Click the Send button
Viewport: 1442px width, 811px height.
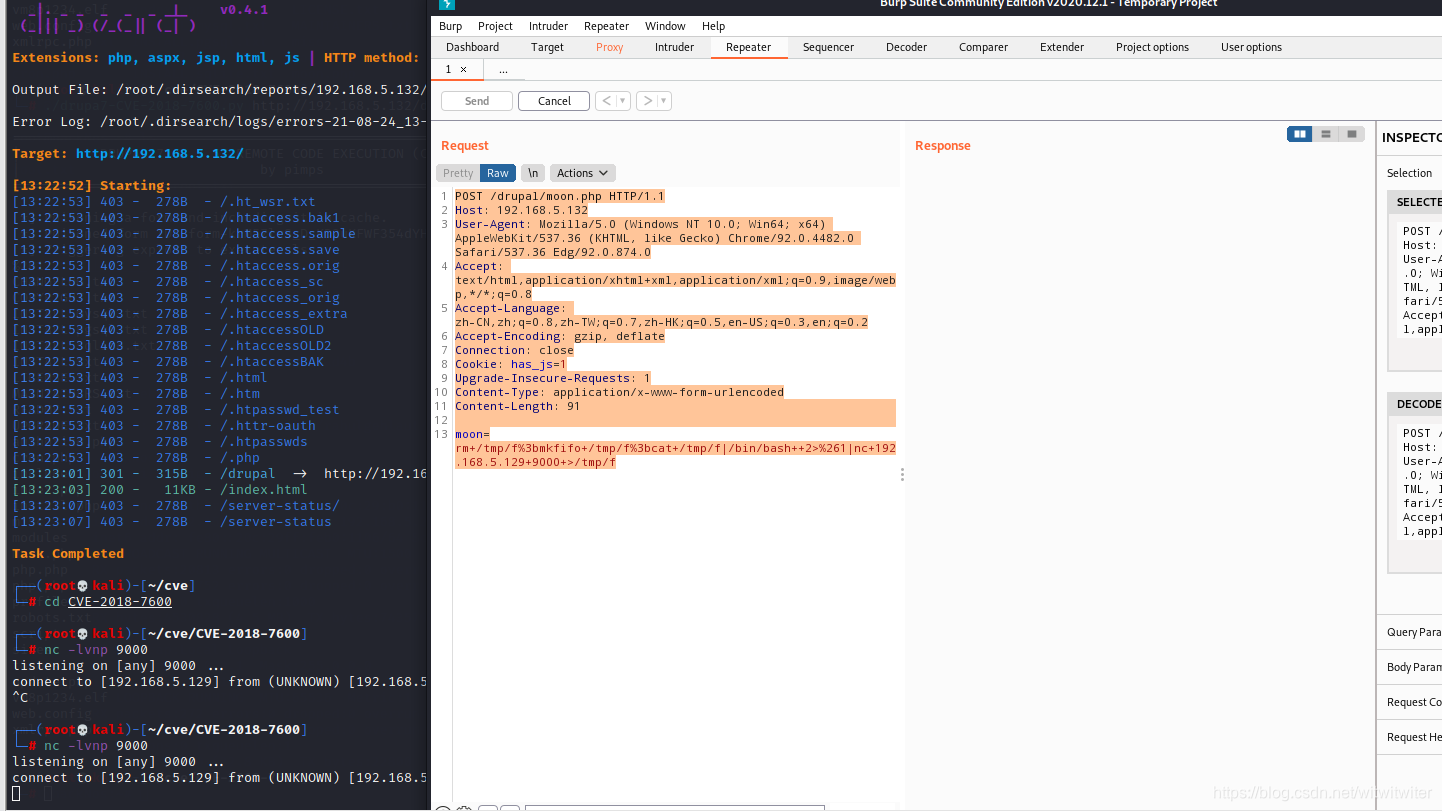477,101
